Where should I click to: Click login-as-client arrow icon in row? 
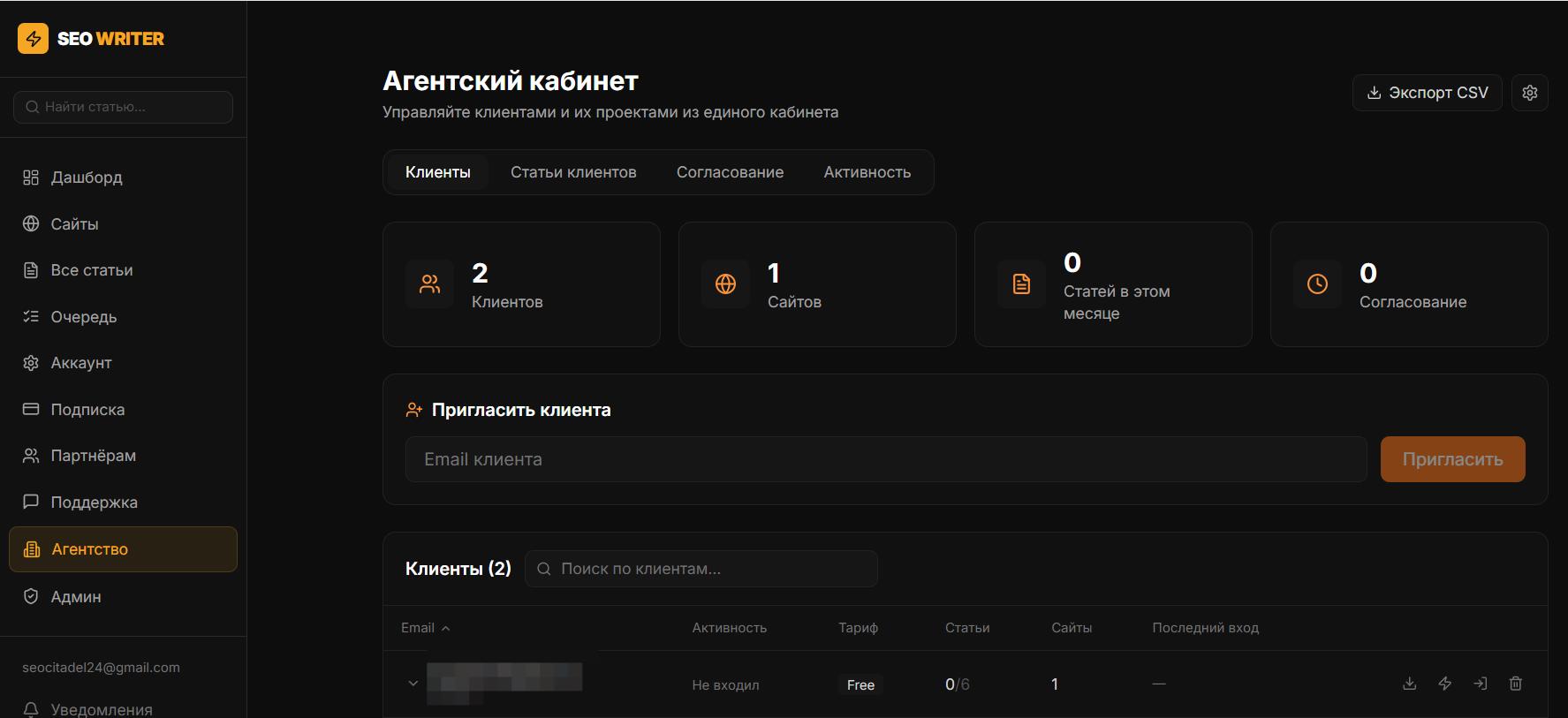click(x=1481, y=684)
